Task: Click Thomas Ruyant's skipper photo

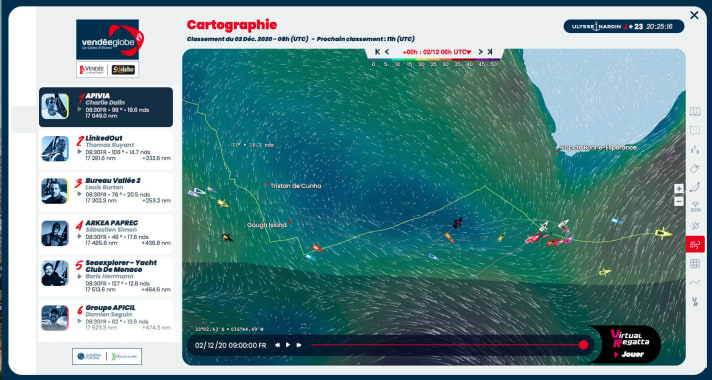Action: coord(55,148)
